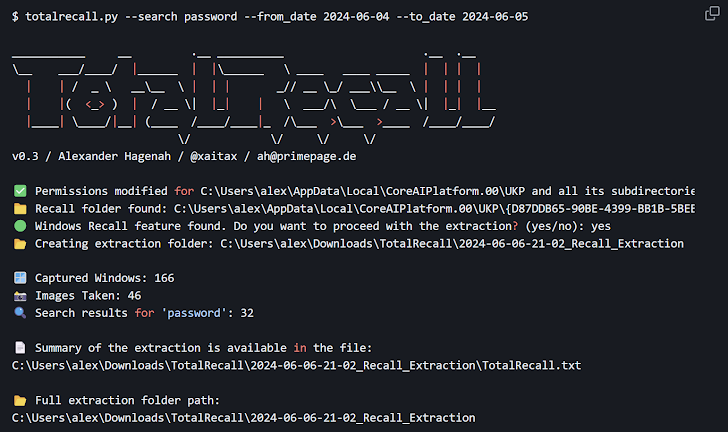Click the copy code icon

pos(712,13)
